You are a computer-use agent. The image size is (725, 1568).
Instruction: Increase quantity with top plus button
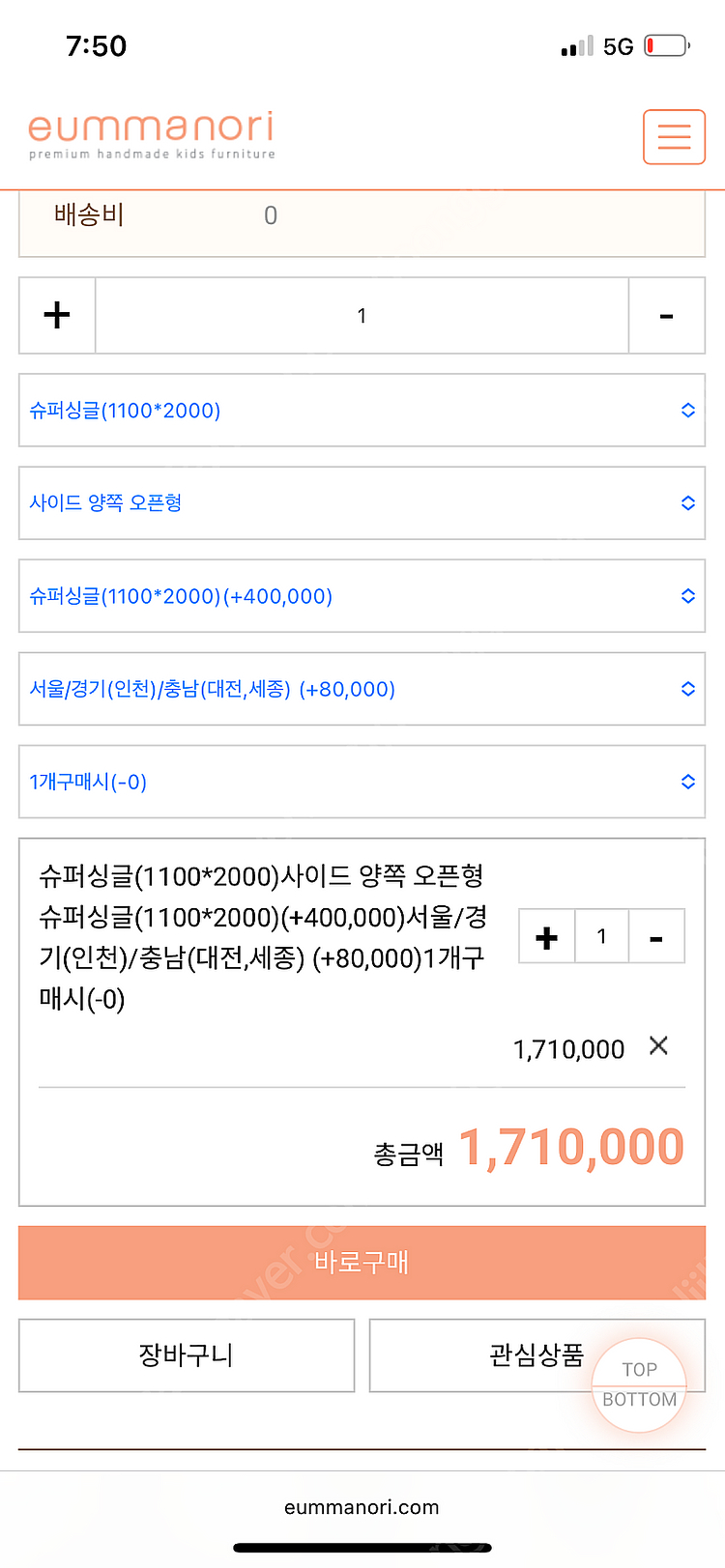tap(57, 316)
